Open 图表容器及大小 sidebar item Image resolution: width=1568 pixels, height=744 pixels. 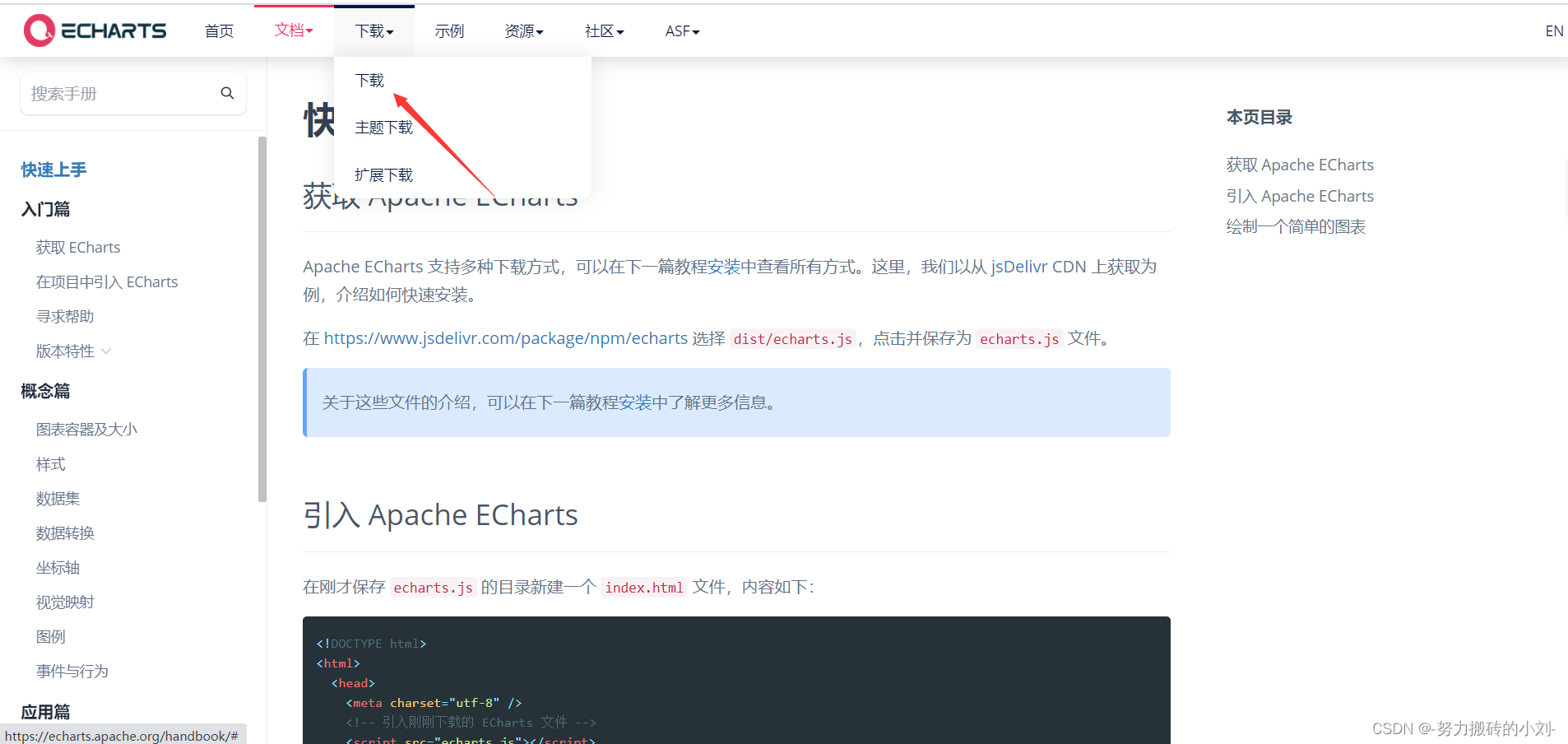(x=86, y=430)
